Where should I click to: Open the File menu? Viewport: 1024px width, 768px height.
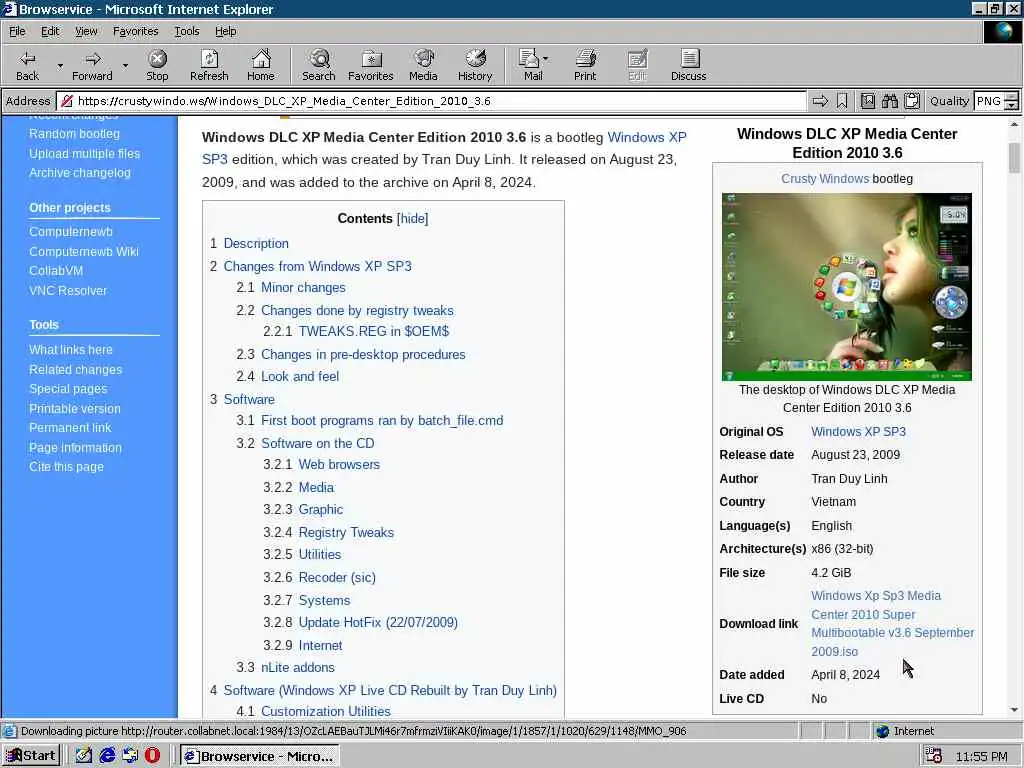pyautogui.click(x=17, y=31)
